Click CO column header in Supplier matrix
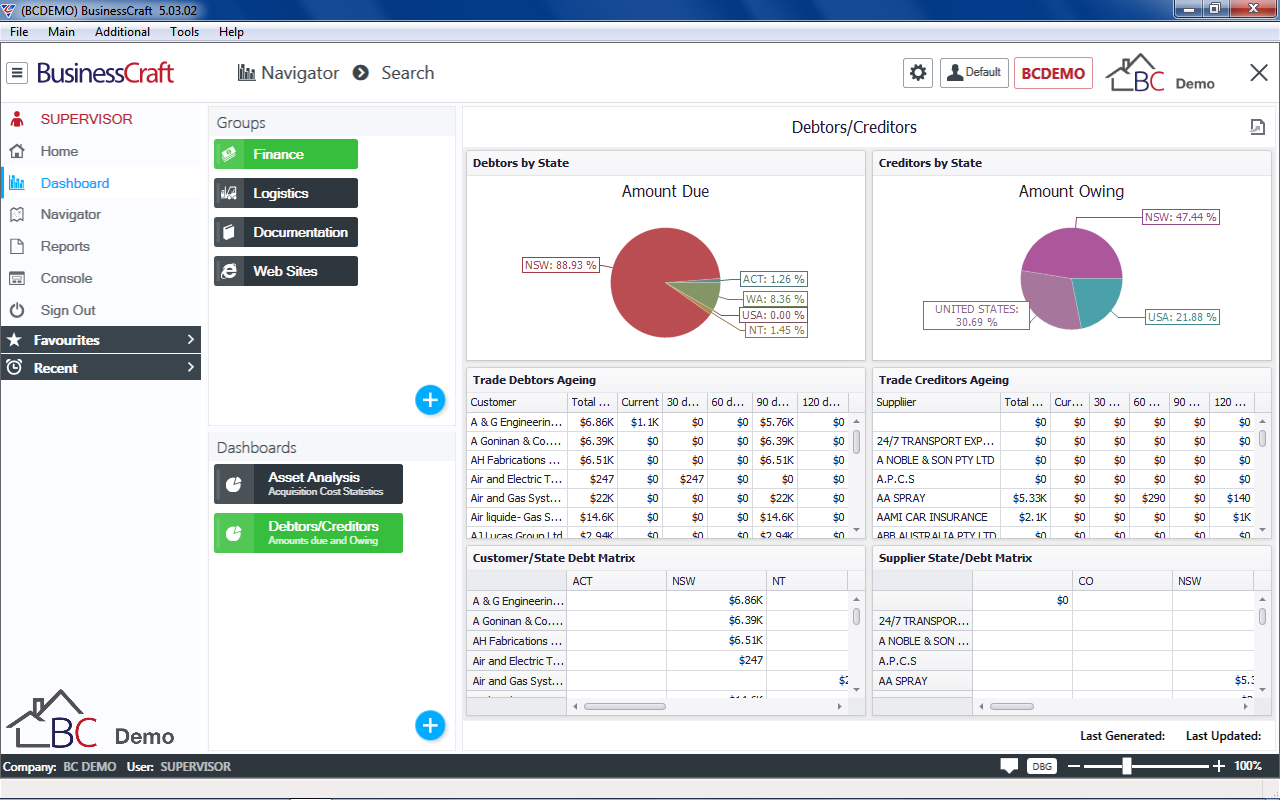 point(1123,581)
